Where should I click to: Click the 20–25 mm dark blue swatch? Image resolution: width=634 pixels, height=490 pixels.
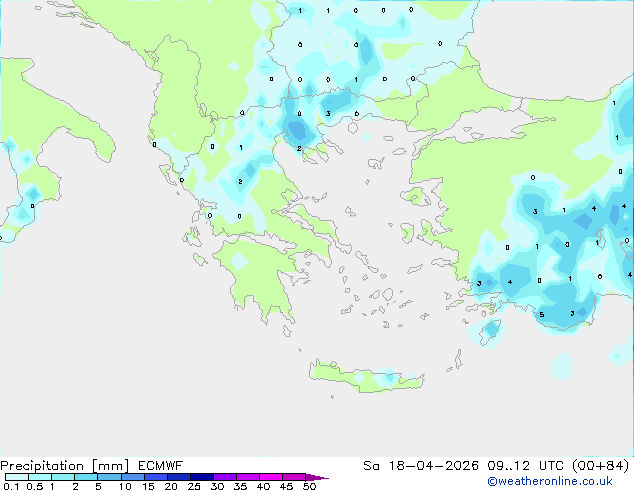click(178, 477)
